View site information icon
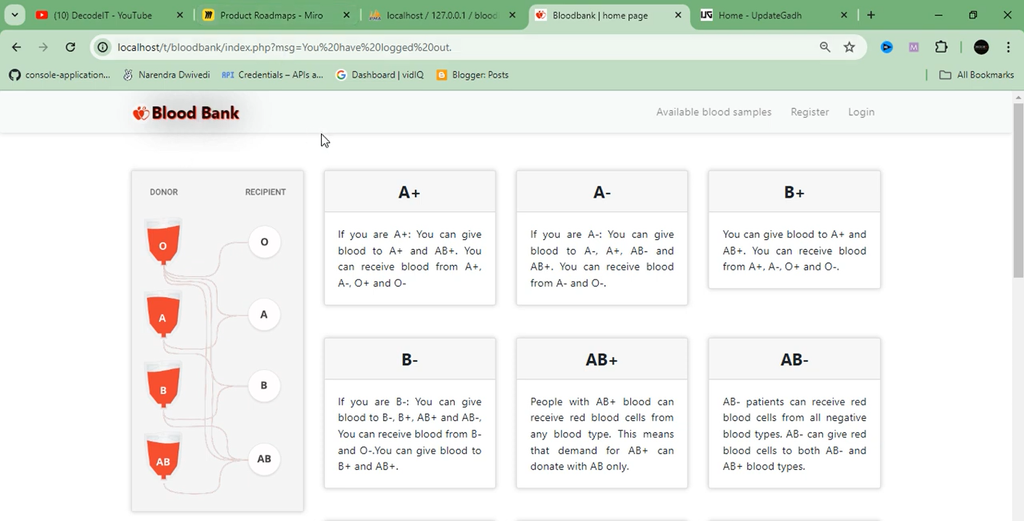Screen dimensions: 1024x521 (103, 47)
